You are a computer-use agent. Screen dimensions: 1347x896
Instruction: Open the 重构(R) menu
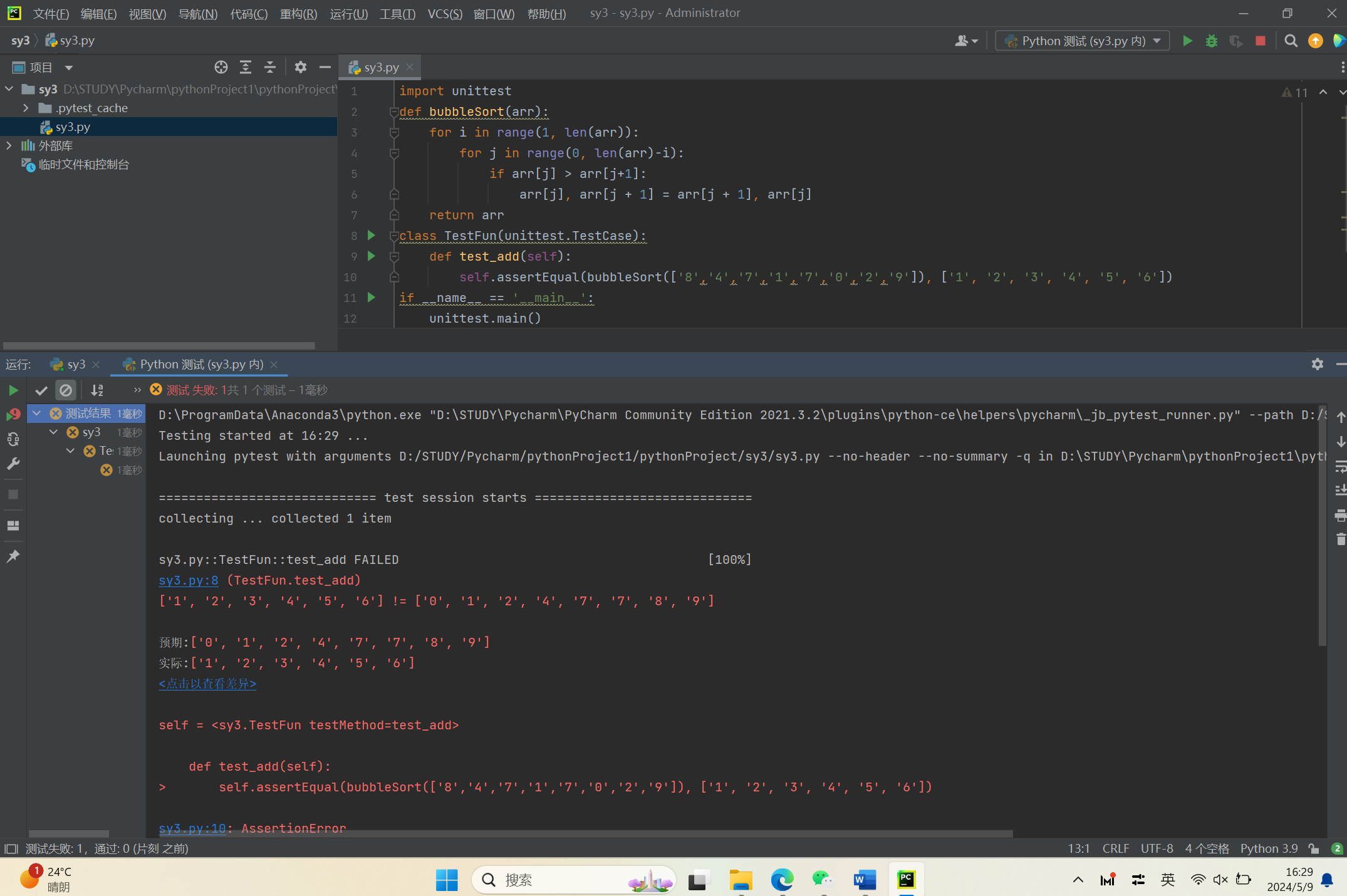coord(298,13)
